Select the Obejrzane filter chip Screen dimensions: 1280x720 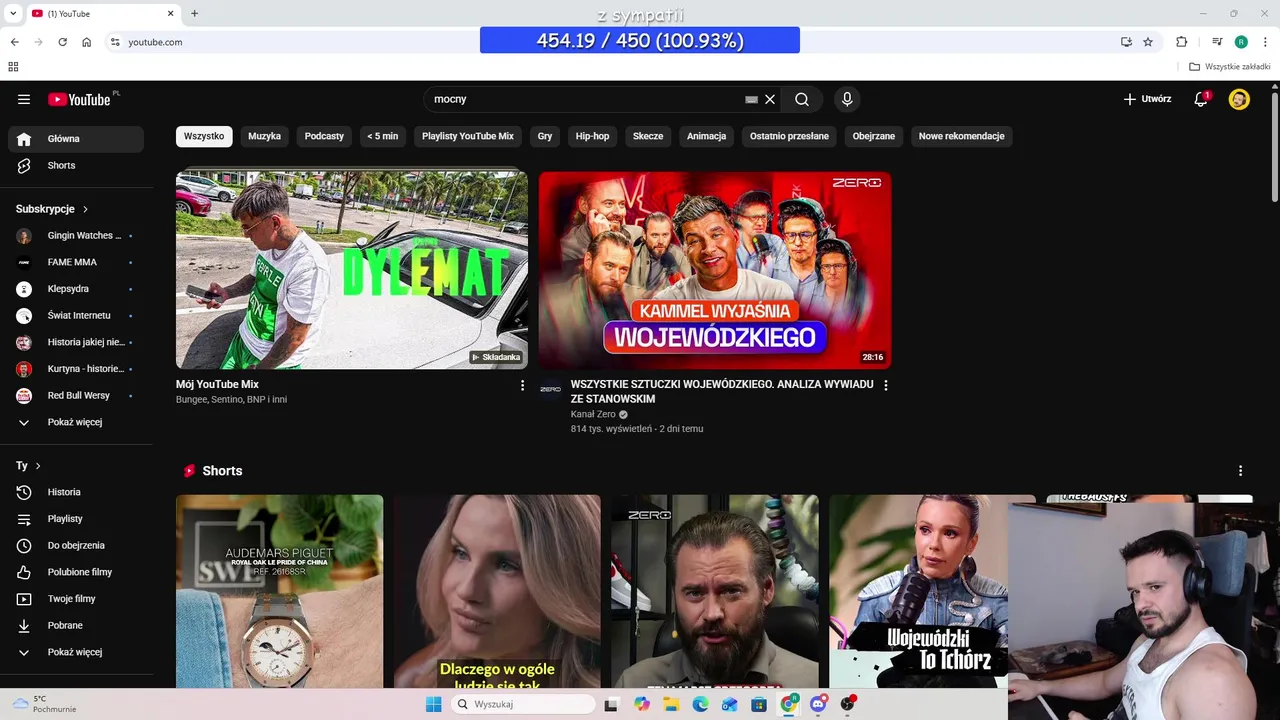(874, 136)
